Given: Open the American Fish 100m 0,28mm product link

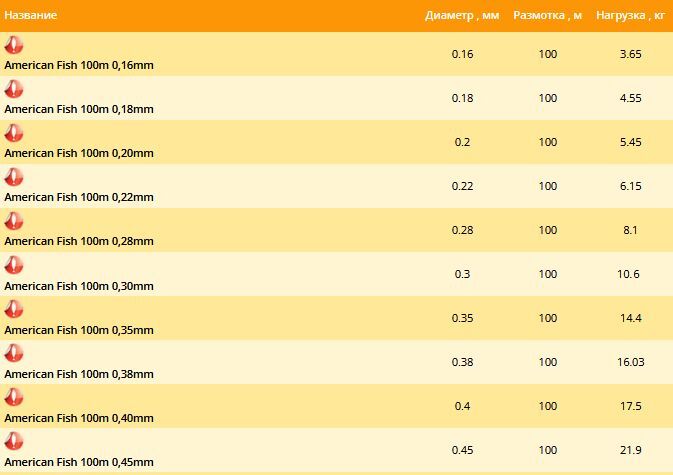Looking at the screenshot, I should pyautogui.click(x=79, y=241).
